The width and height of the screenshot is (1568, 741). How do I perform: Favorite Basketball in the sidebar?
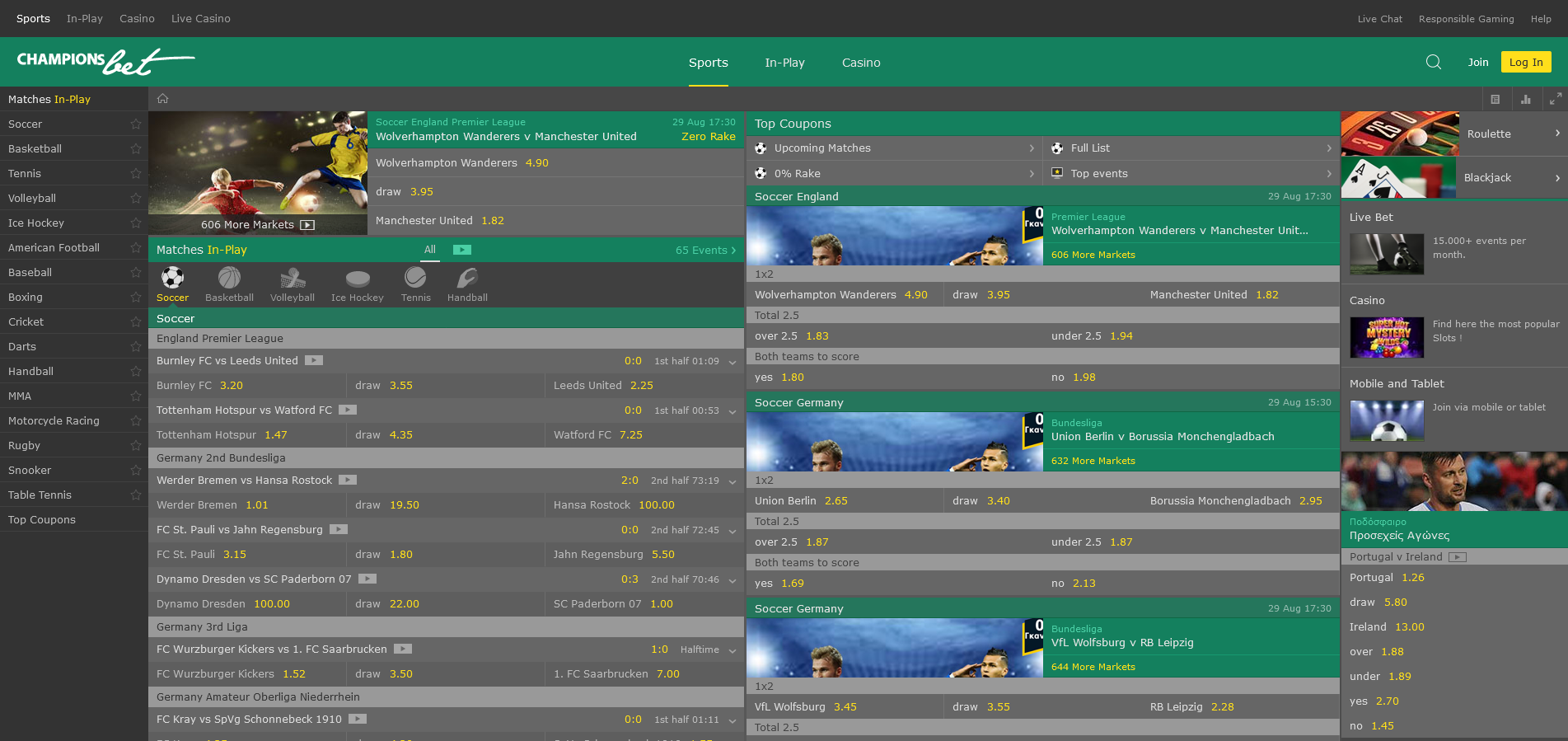[136, 148]
